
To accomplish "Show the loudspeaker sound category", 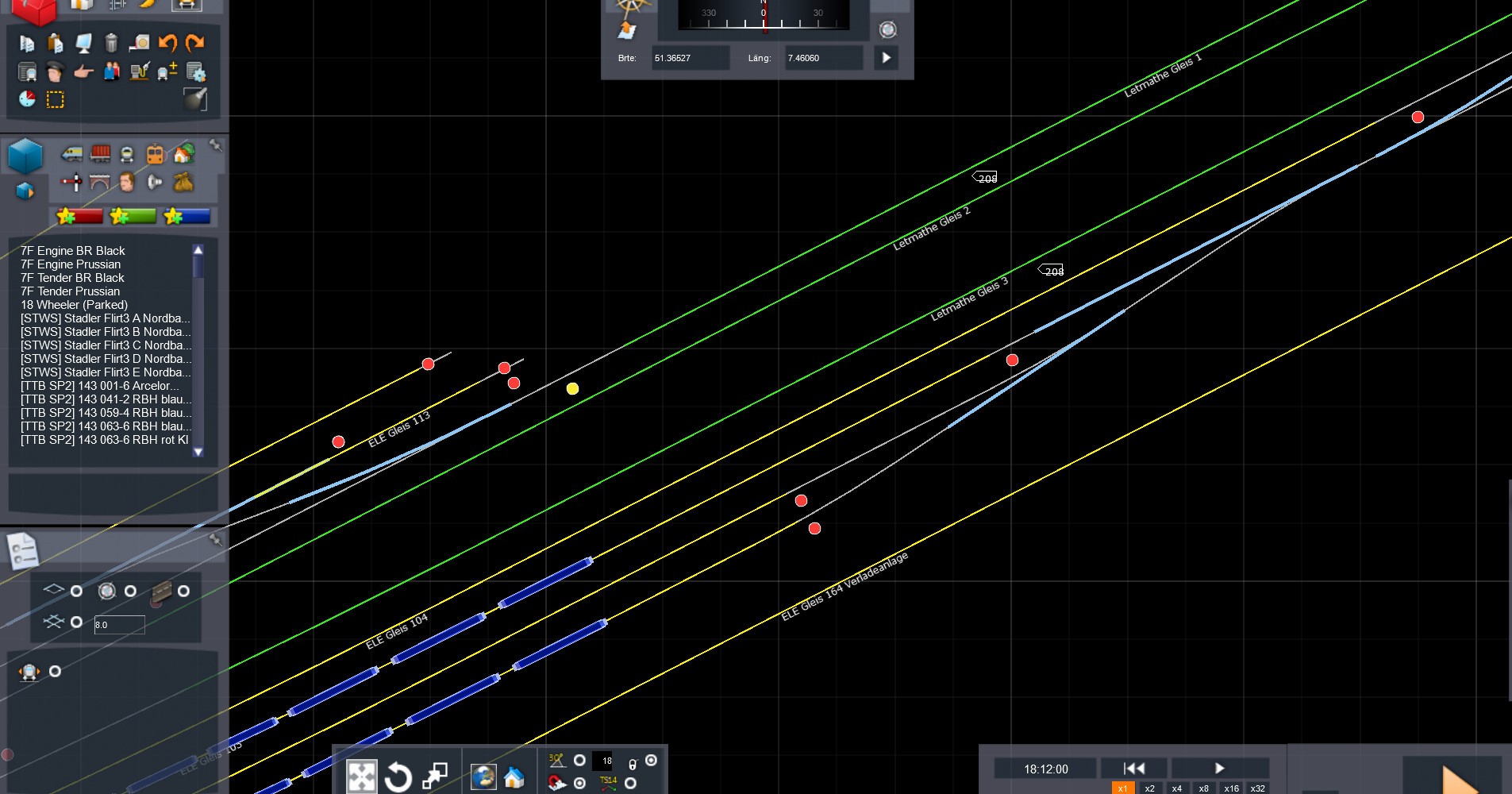I will point(156,183).
